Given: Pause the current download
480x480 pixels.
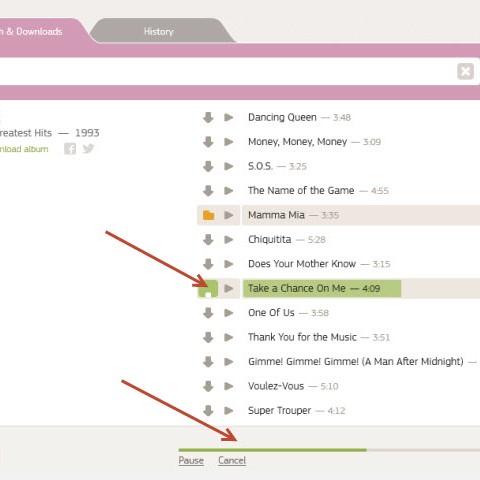Looking at the screenshot, I should (191, 461).
